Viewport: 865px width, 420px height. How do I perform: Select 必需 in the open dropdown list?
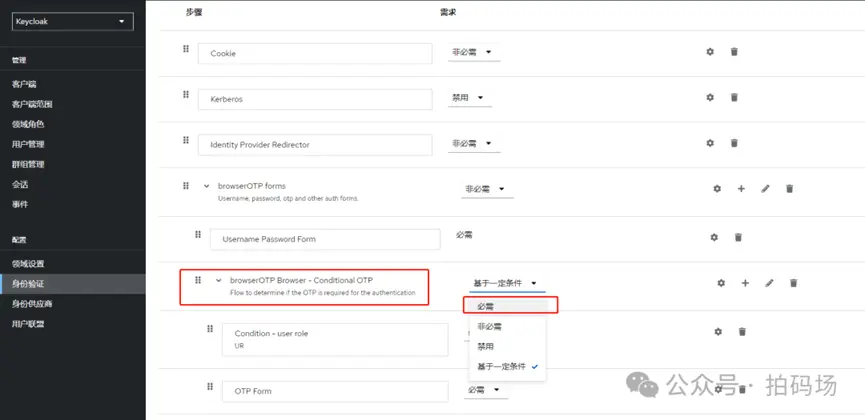(508, 306)
